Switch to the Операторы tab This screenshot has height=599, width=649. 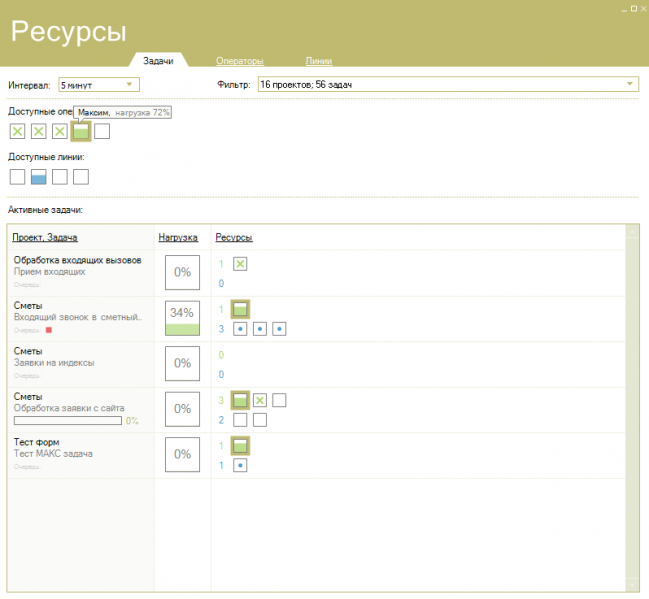(x=240, y=61)
